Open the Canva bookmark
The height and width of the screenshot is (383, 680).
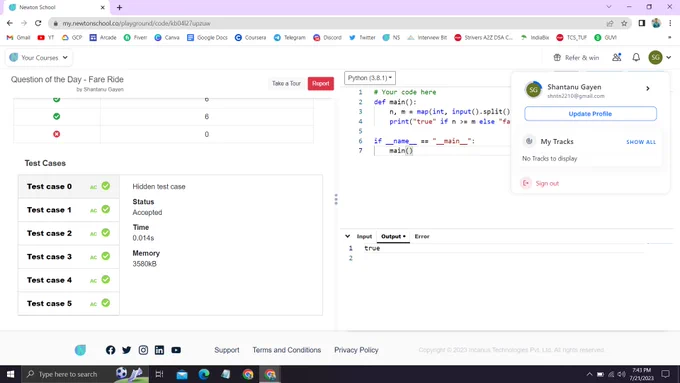[167, 38]
